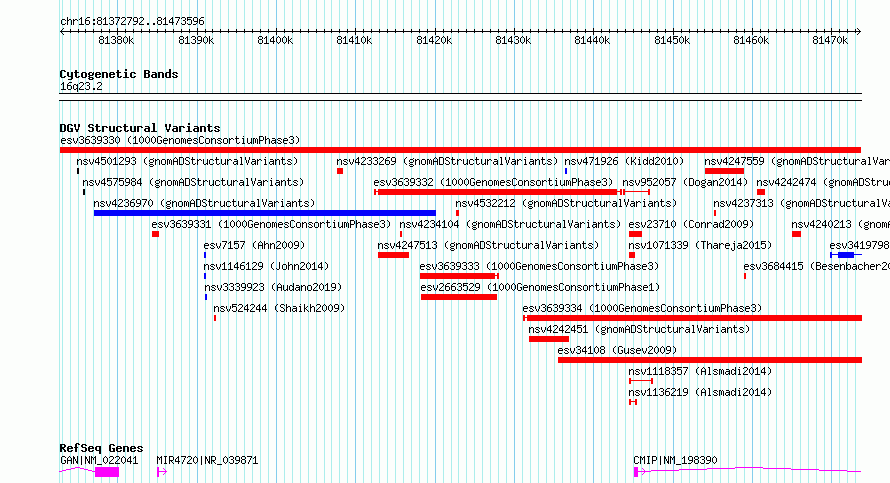Click the RefSeq Genes track title

tap(101, 448)
